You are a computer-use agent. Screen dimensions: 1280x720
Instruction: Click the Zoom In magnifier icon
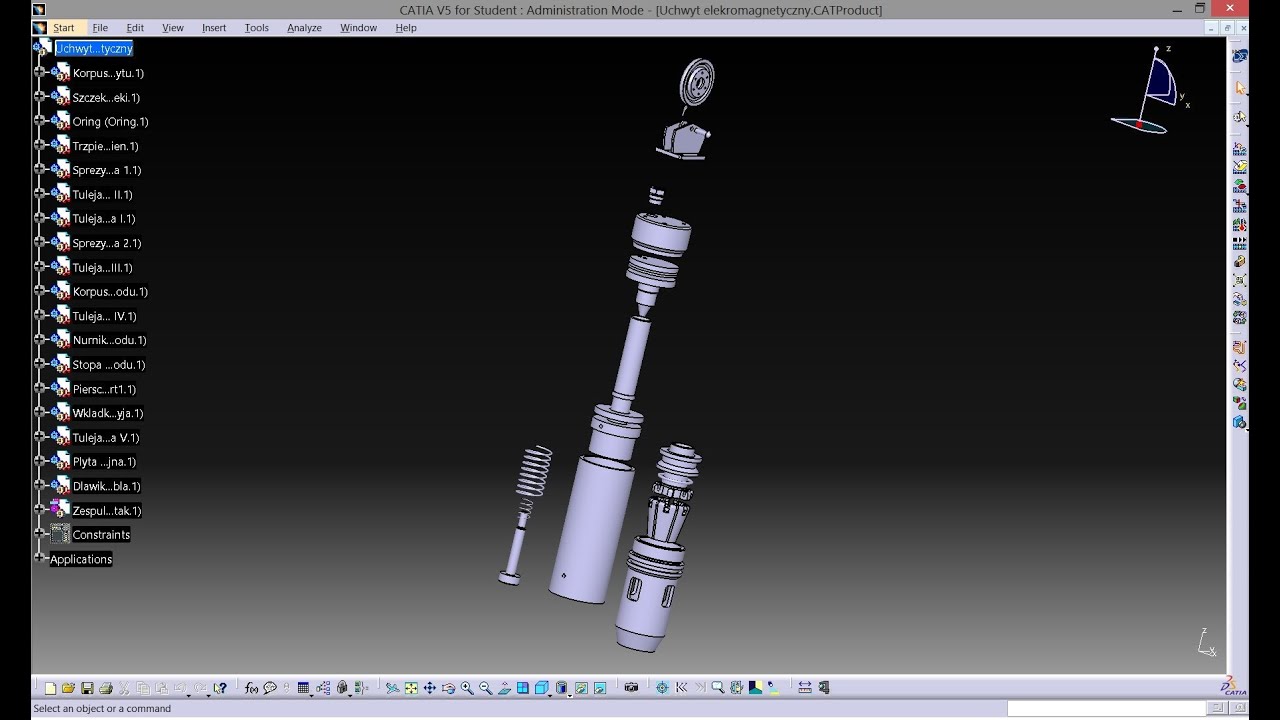pos(467,688)
